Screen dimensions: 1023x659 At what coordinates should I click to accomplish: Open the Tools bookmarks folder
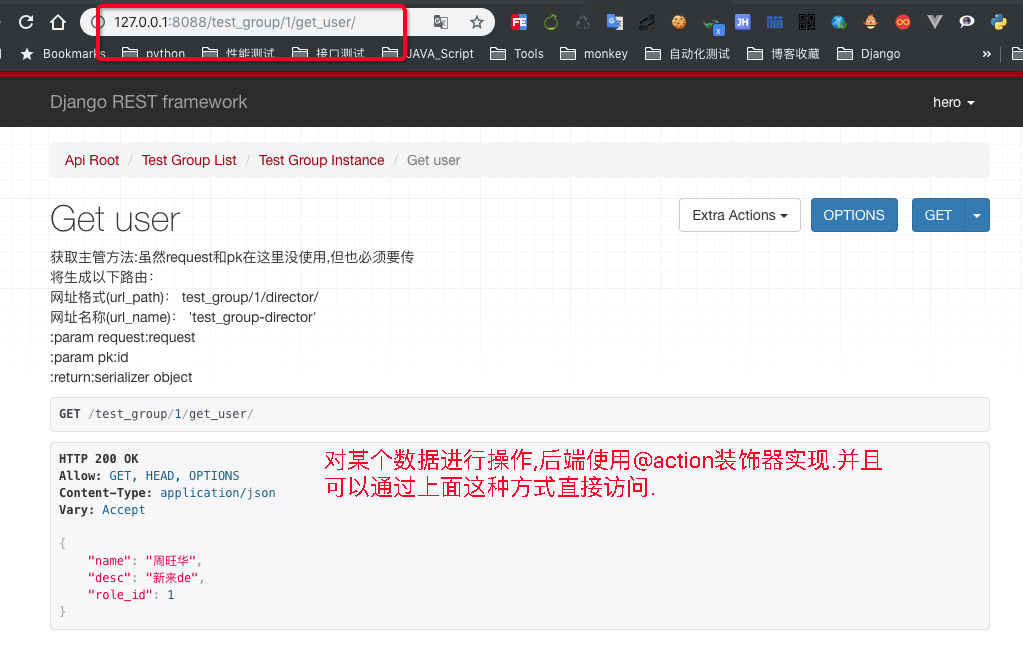517,54
